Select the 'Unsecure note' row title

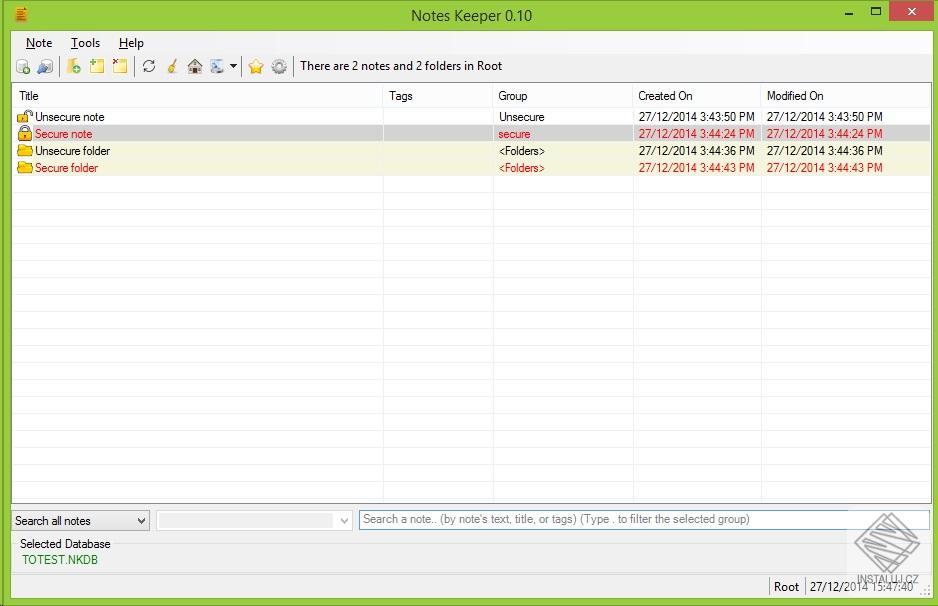[69, 117]
